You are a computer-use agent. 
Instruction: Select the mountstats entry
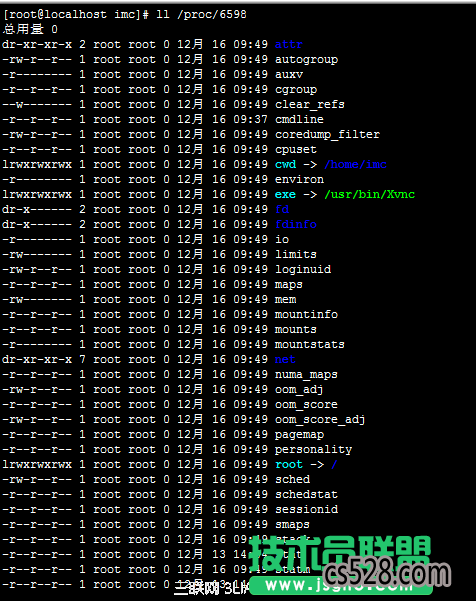310,345
